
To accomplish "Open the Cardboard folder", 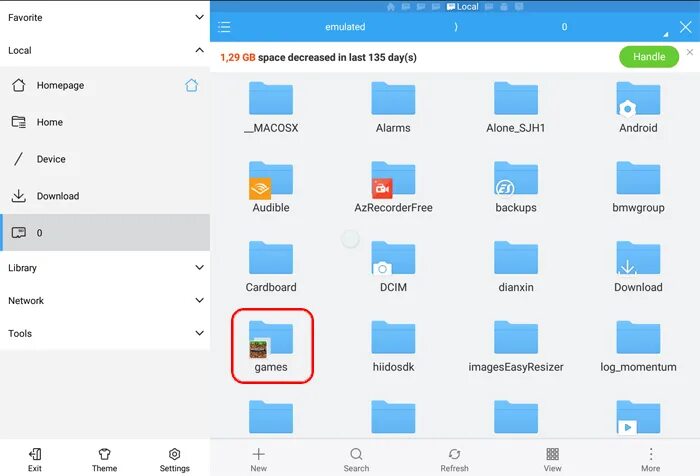I will [271, 267].
